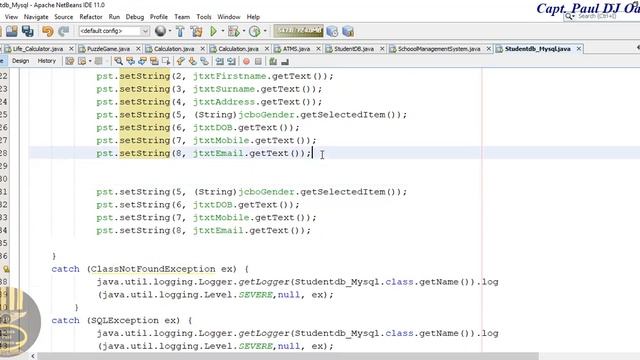This screenshot has width=640, height=360.
Task: Click the horizontal scrollbar at the editor bottom
Action: [287, 356]
